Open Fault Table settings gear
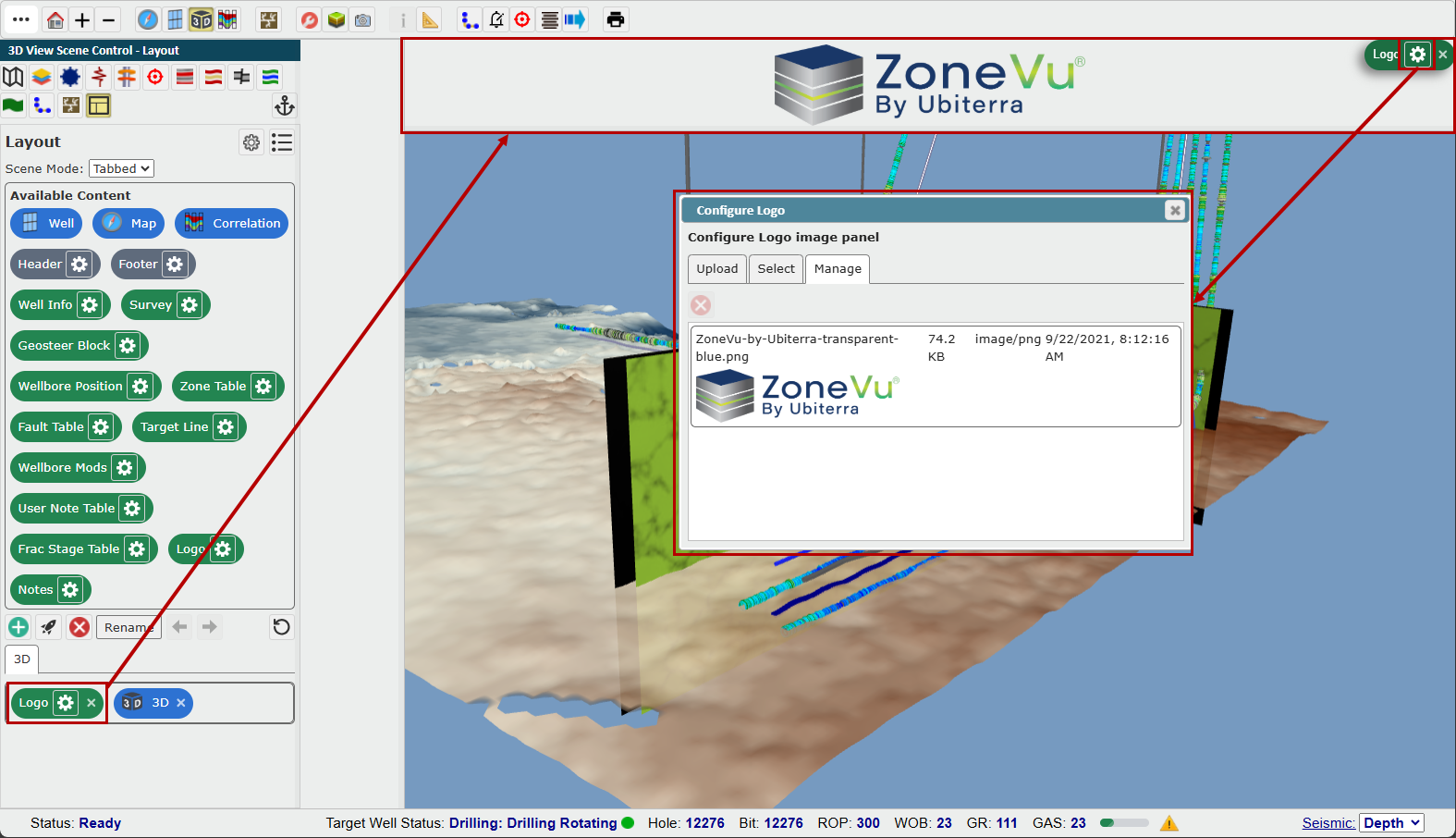 101,426
